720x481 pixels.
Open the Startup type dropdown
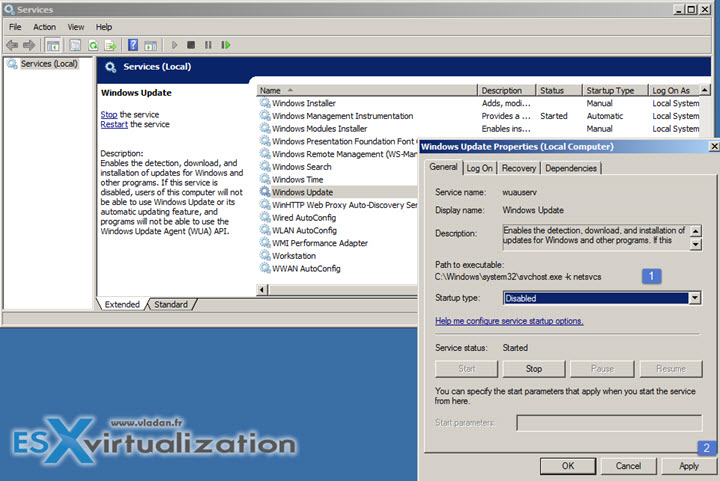coord(695,298)
